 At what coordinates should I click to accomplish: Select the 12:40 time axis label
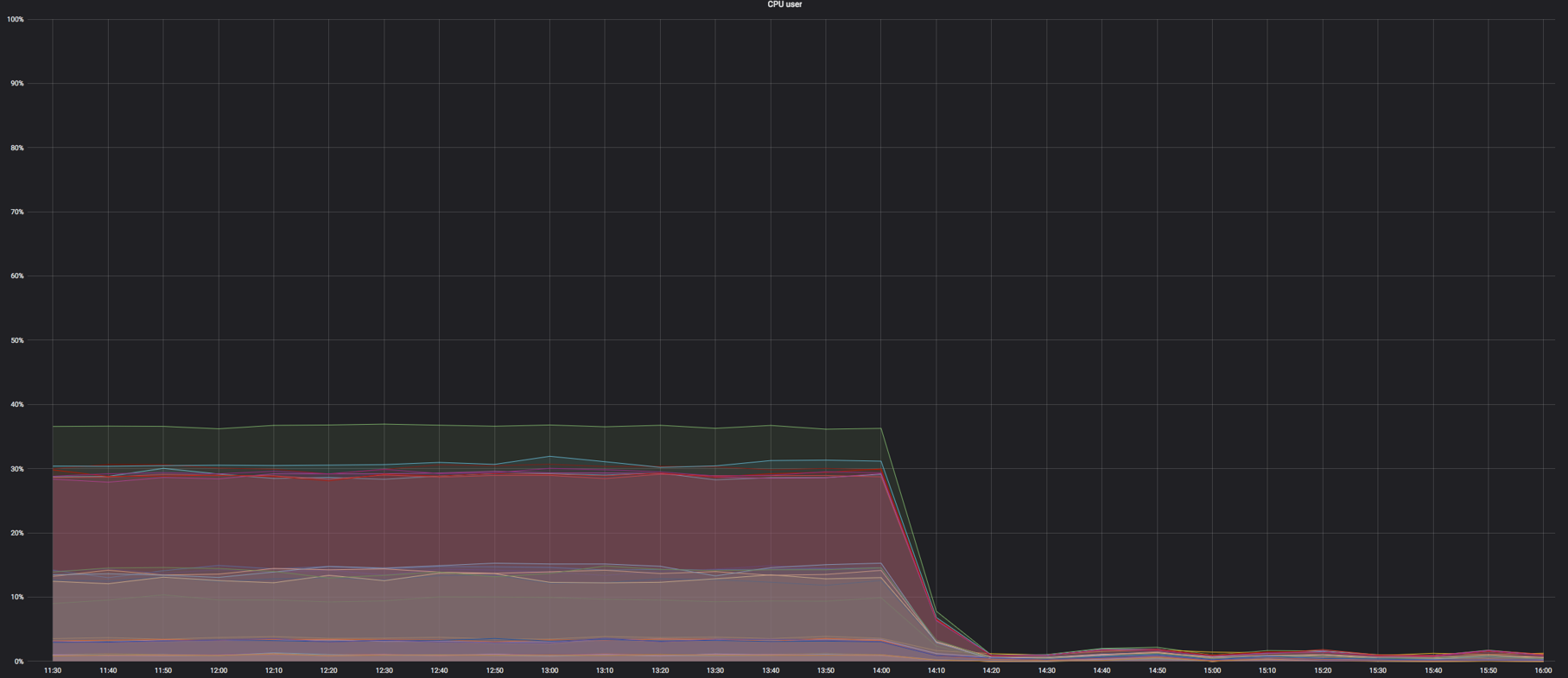point(440,671)
